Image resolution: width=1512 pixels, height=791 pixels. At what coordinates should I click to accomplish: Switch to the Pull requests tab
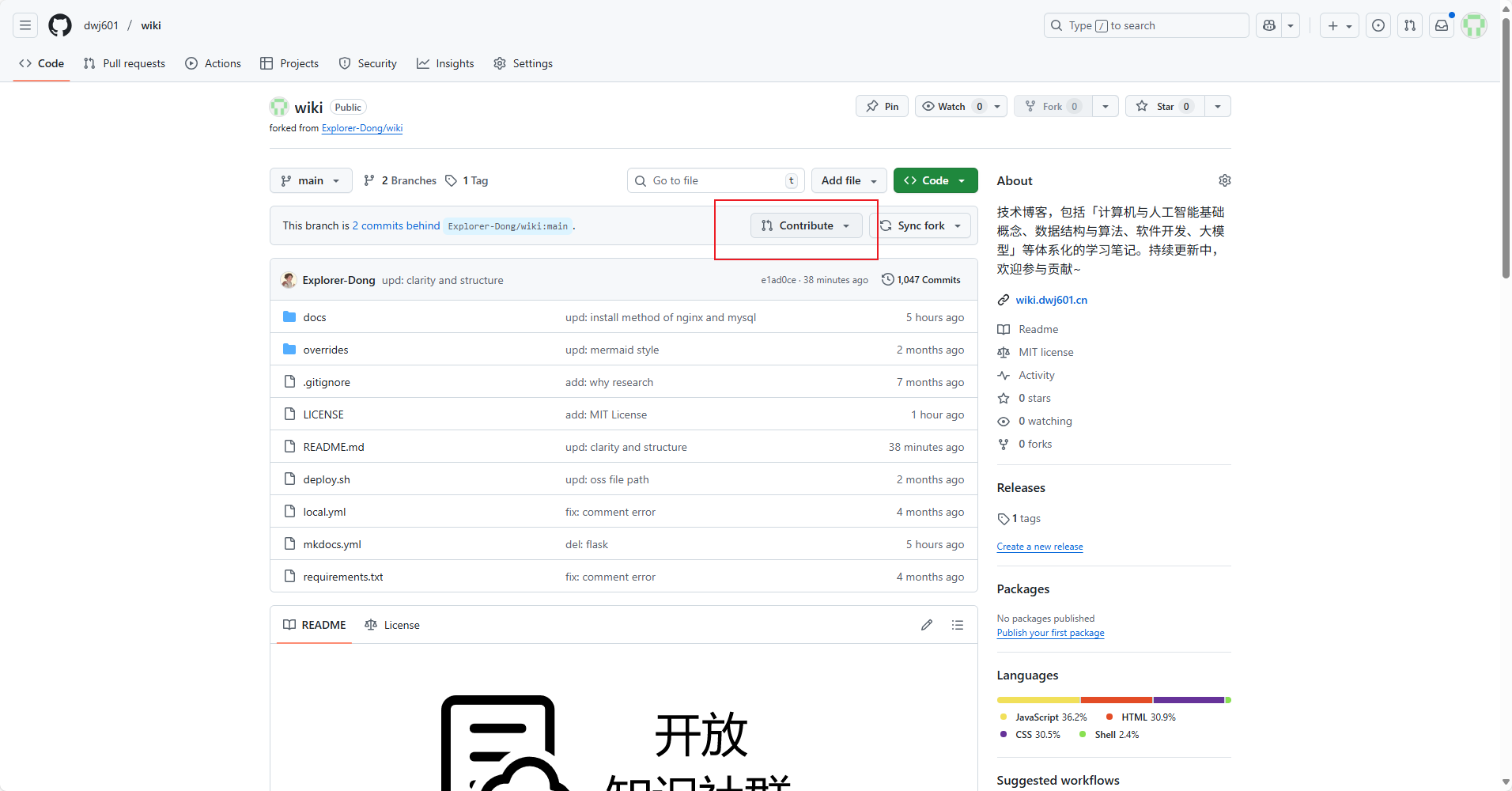125,63
